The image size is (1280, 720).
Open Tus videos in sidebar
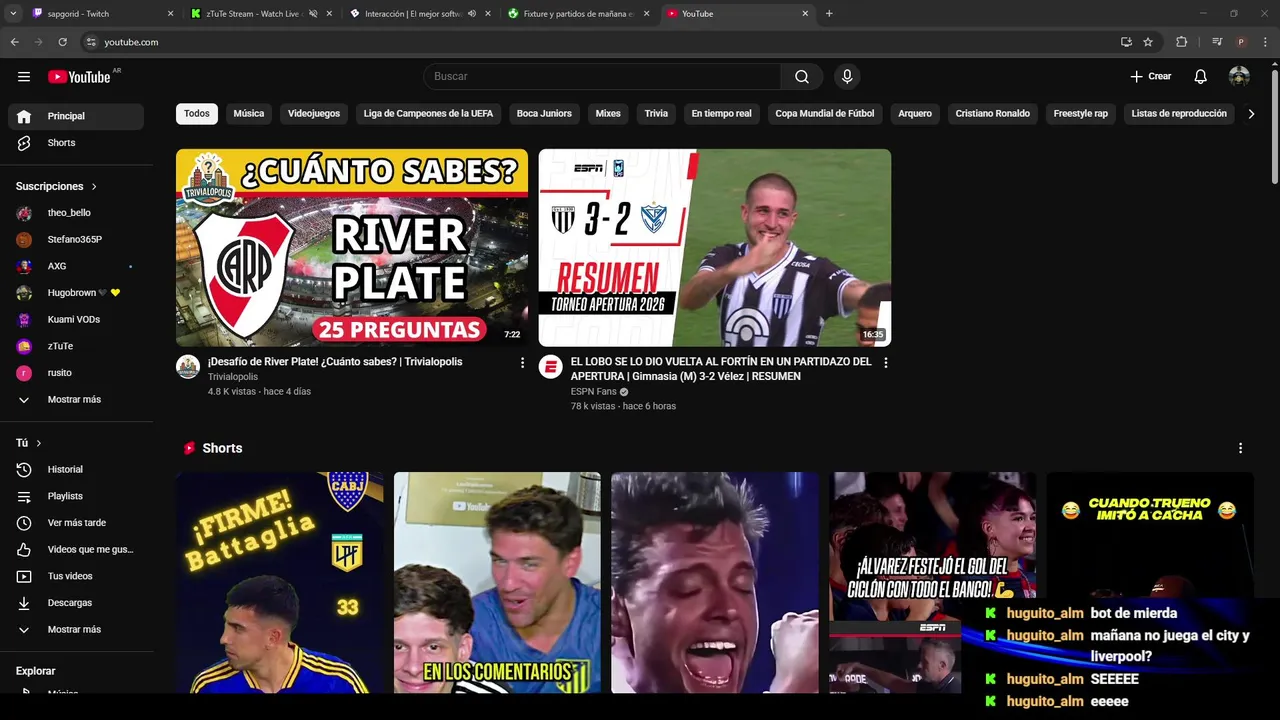point(76,576)
